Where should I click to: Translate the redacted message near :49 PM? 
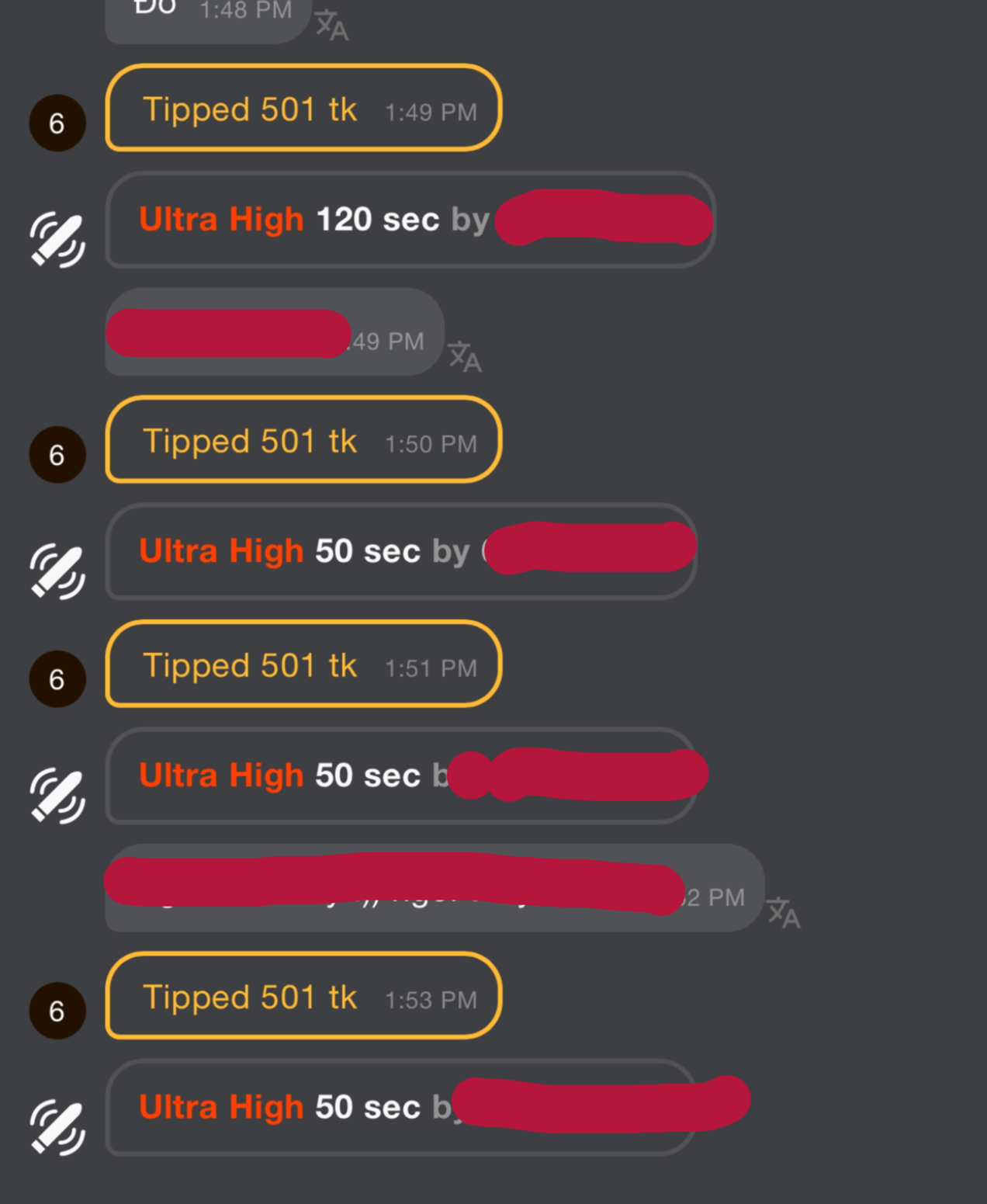coord(464,356)
